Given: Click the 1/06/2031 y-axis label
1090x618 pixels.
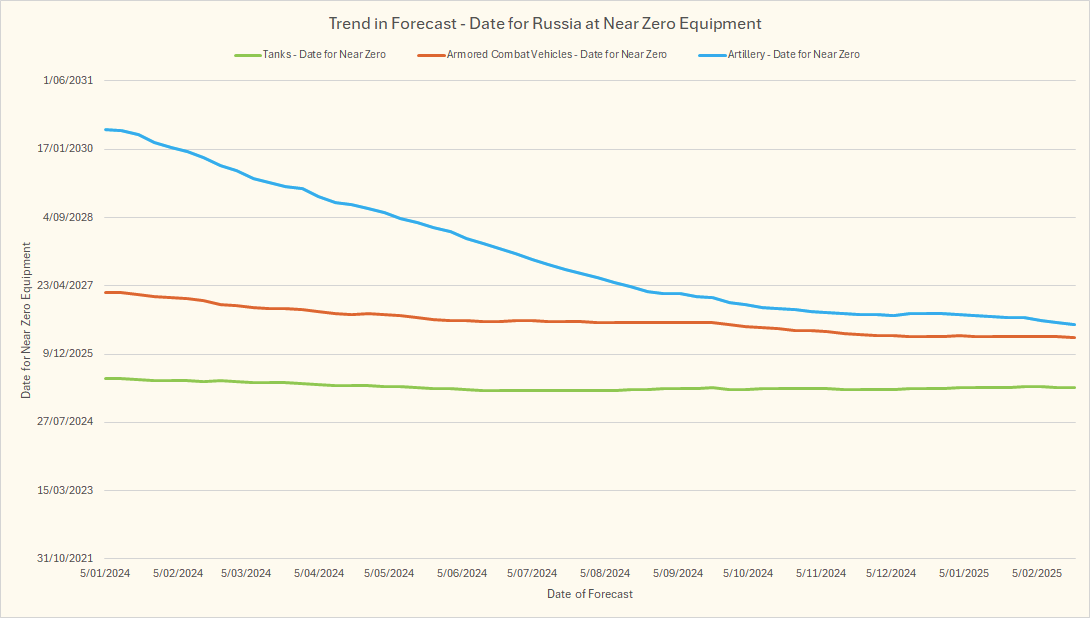Looking at the screenshot, I should coord(68,80).
